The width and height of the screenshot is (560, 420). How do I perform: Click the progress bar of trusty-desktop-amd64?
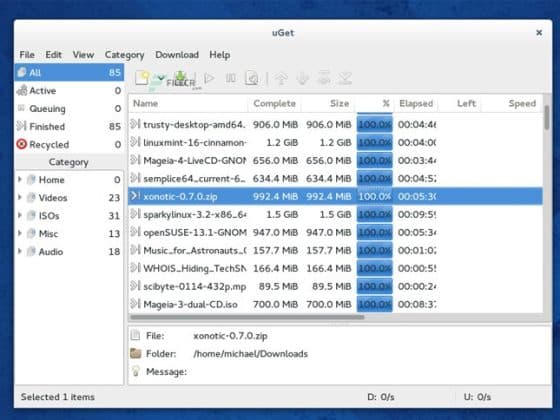click(x=375, y=124)
